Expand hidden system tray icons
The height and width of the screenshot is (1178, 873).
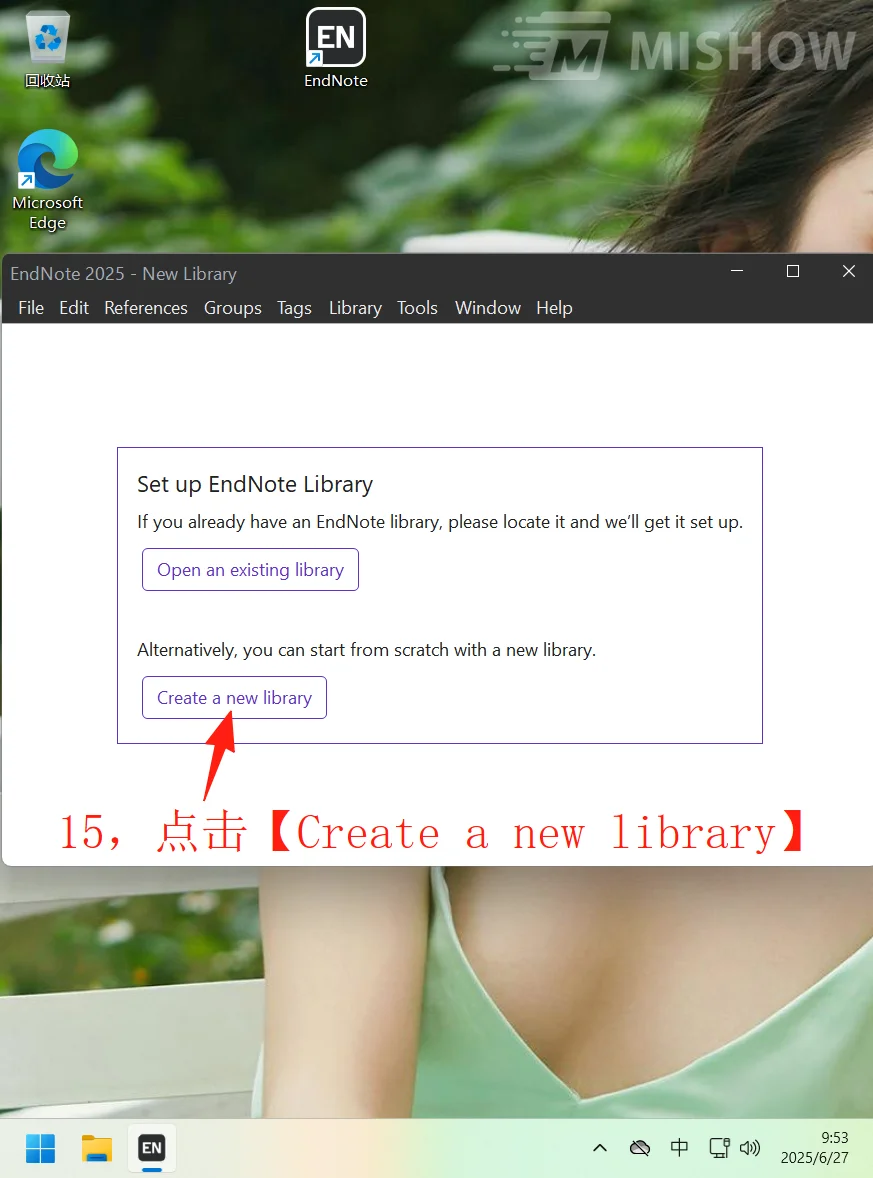click(x=600, y=1148)
